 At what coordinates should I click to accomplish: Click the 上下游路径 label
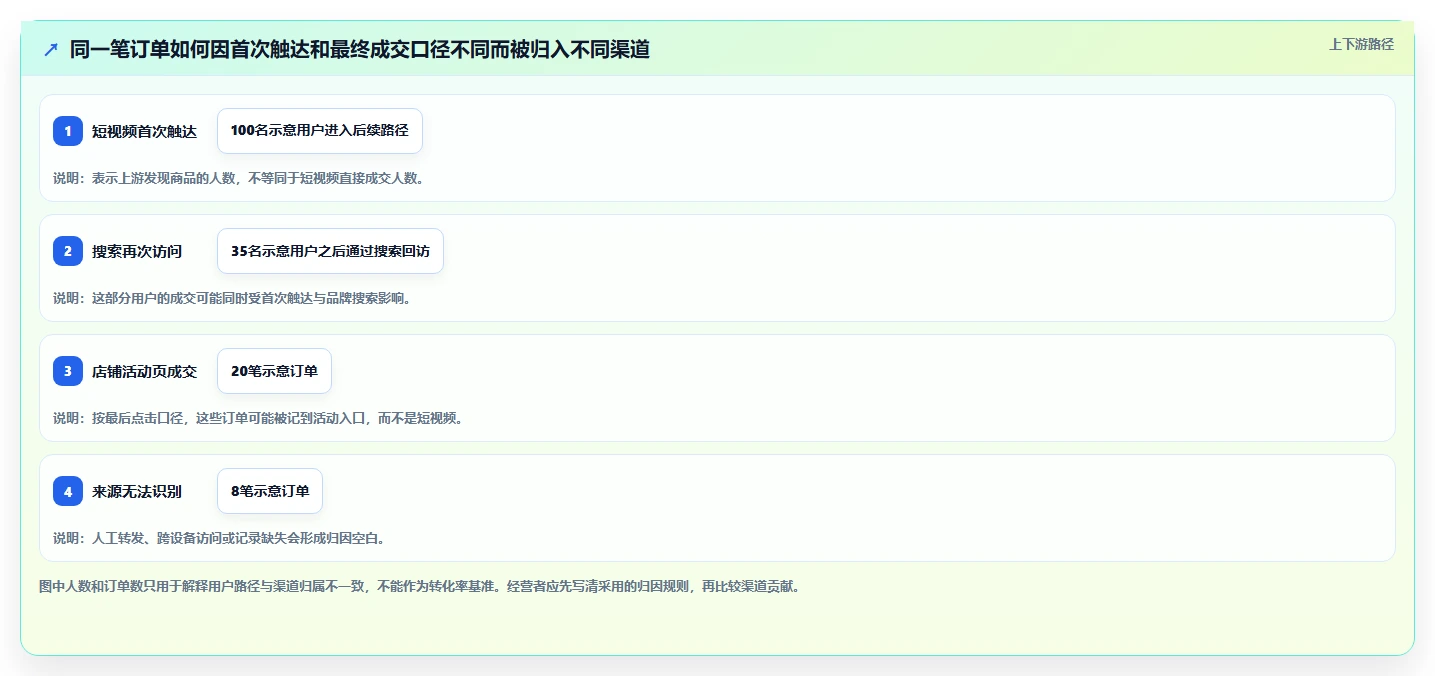(1361, 44)
